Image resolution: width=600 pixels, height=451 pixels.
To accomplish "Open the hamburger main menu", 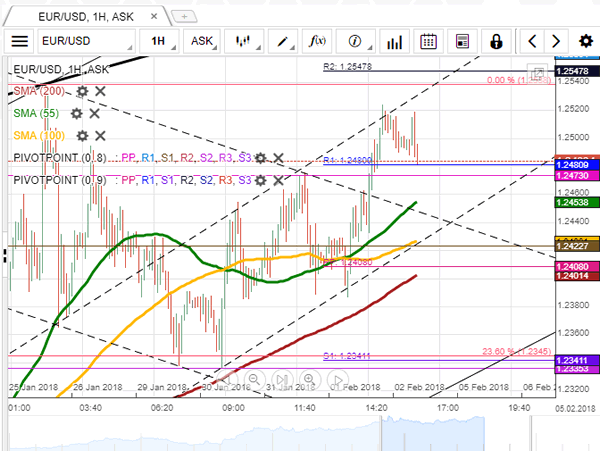I will (x=20, y=41).
